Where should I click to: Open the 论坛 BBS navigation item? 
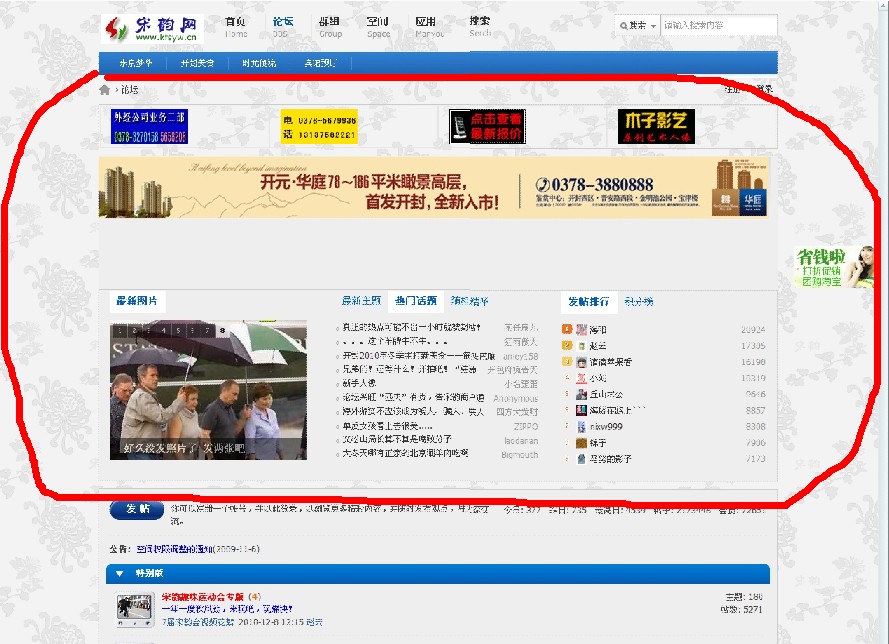pos(282,27)
